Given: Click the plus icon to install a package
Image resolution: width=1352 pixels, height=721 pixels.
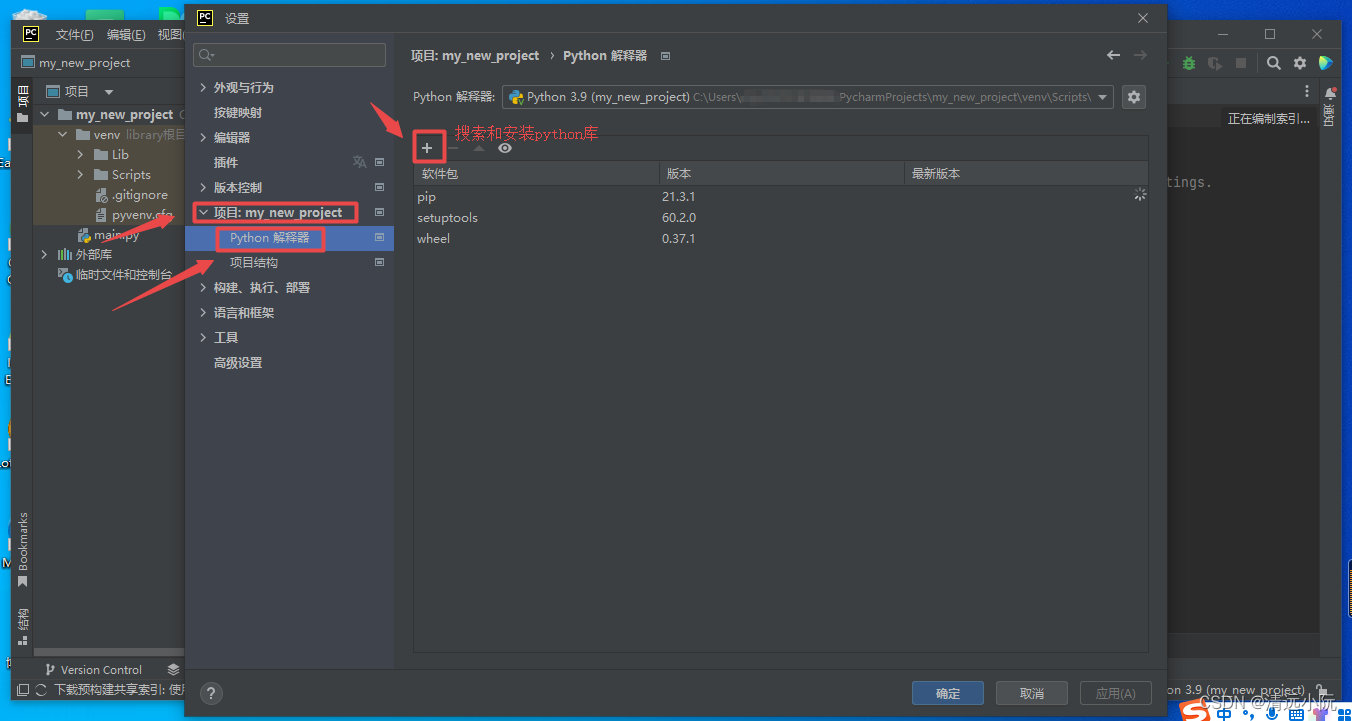Looking at the screenshot, I should pos(427,148).
